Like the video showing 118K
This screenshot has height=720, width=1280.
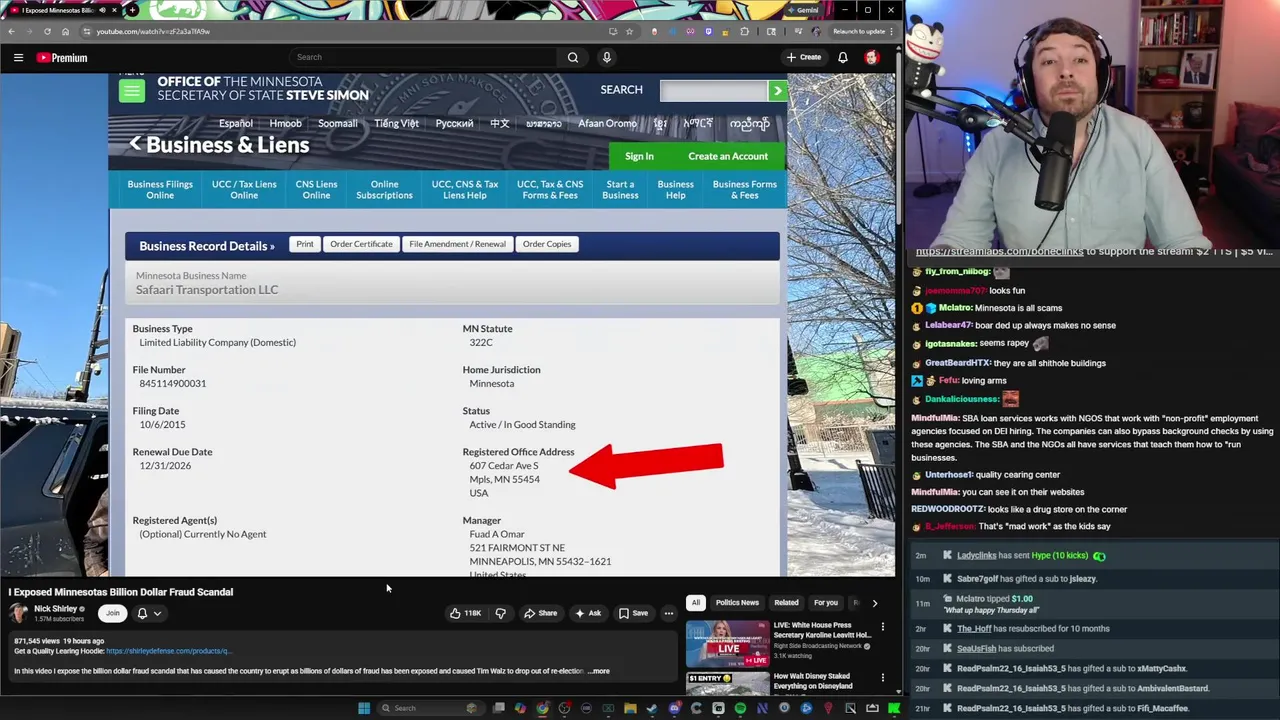click(465, 613)
